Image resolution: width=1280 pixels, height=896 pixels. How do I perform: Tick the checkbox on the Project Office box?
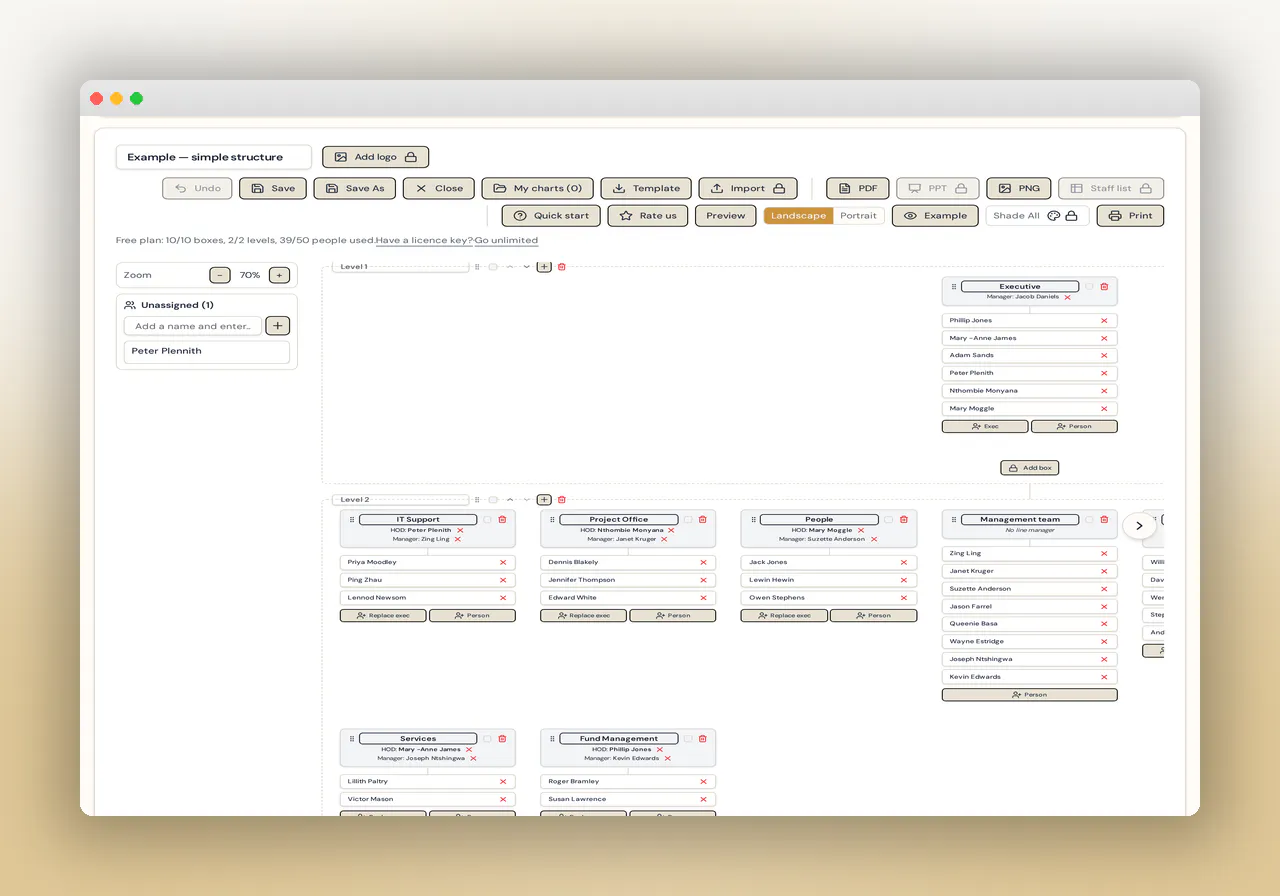[x=688, y=519]
